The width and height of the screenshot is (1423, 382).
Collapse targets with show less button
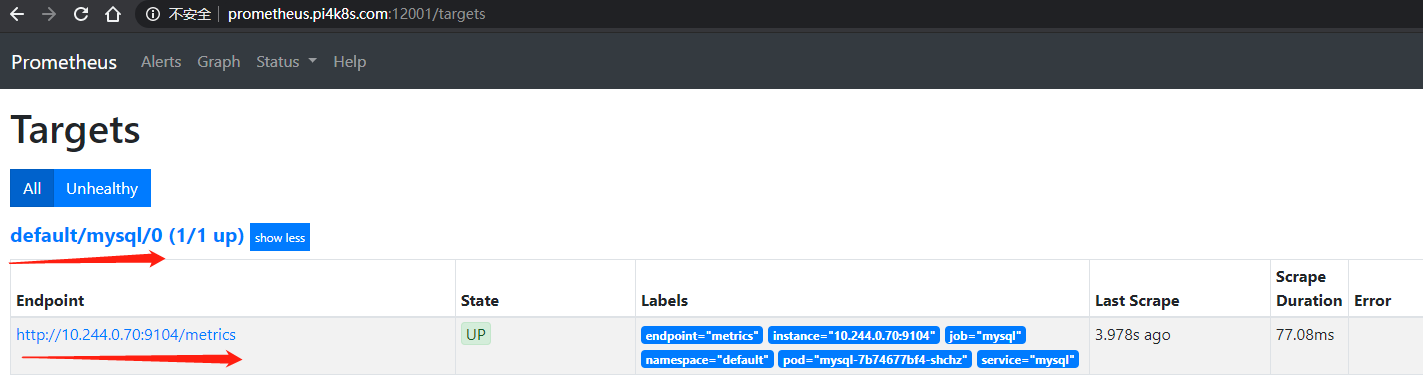(x=280, y=237)
